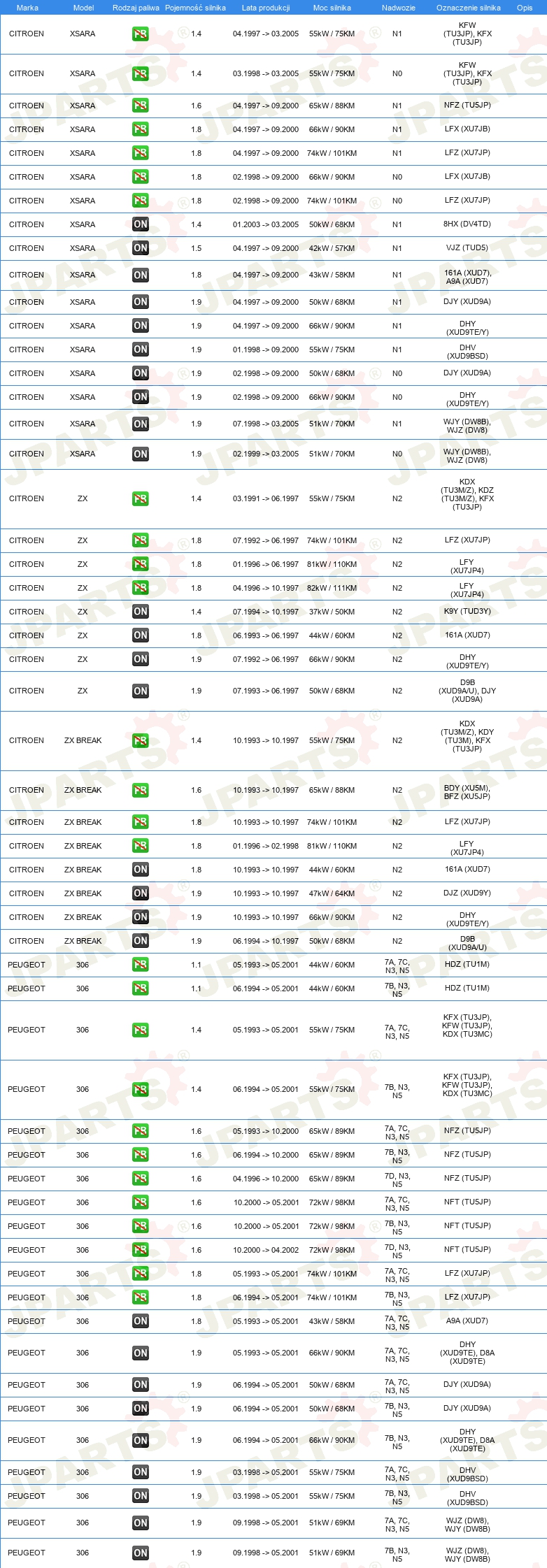The height and width of the screenshot is (1568, 547).
Task: Click the Oznaczenie silnika column header
Action: [x=469, y=8]
